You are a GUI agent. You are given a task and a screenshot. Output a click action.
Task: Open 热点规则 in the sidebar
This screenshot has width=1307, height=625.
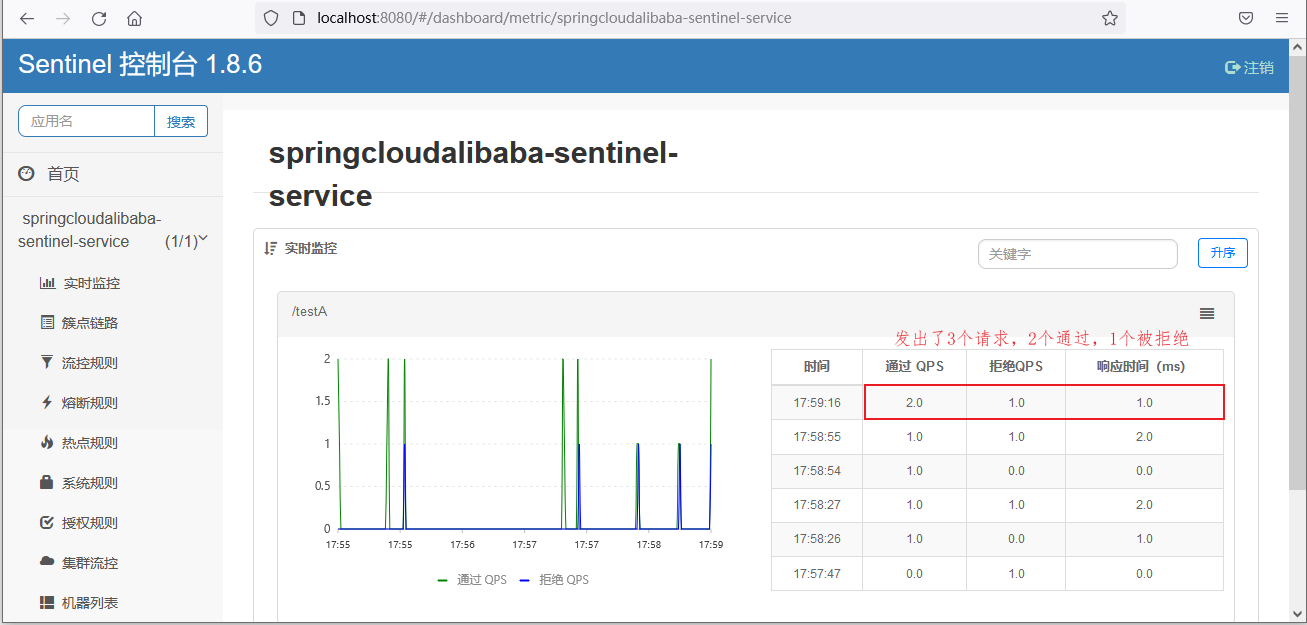point(90,443)
